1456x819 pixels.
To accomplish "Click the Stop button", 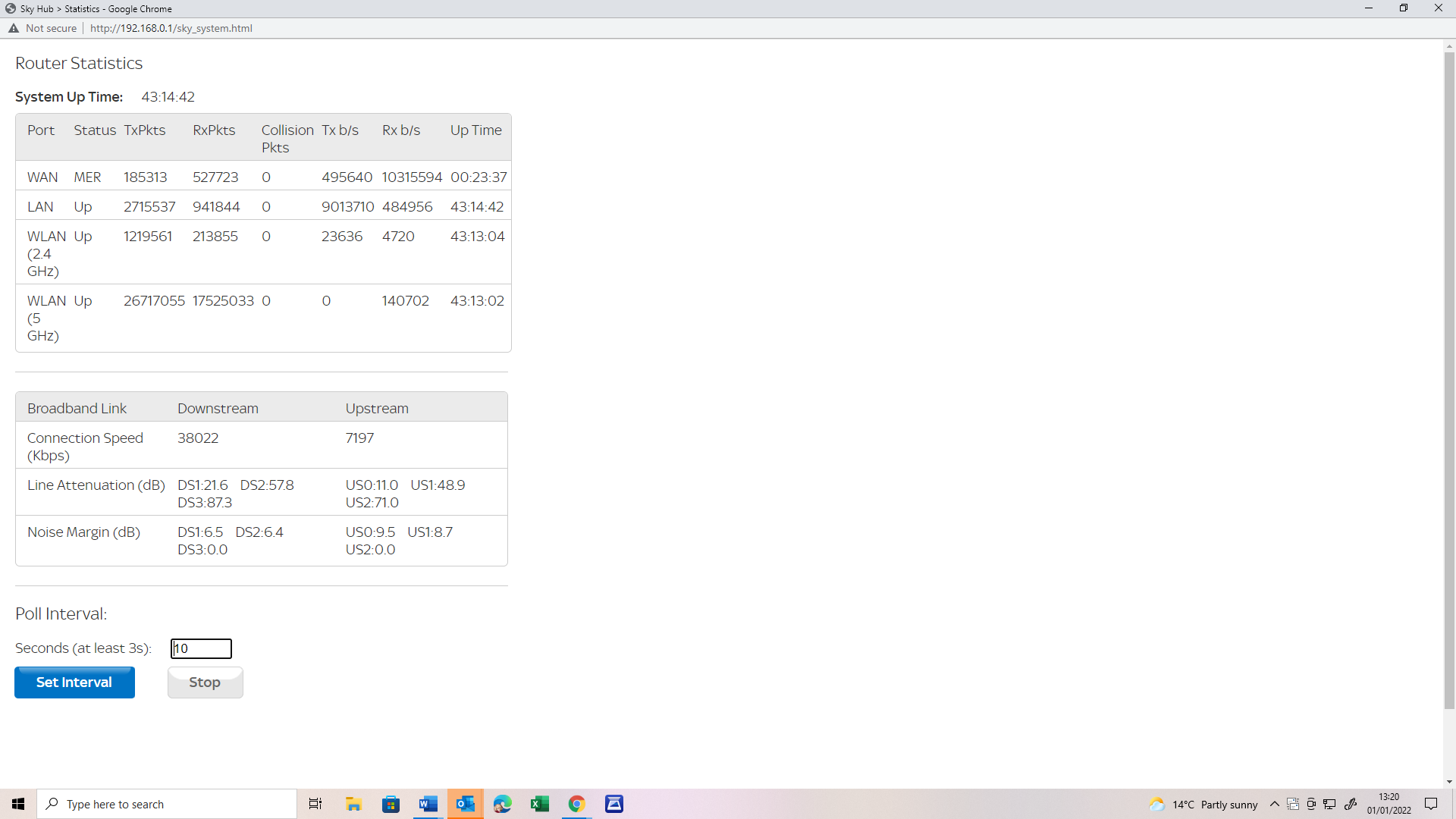I will click(x=204, y=682).
